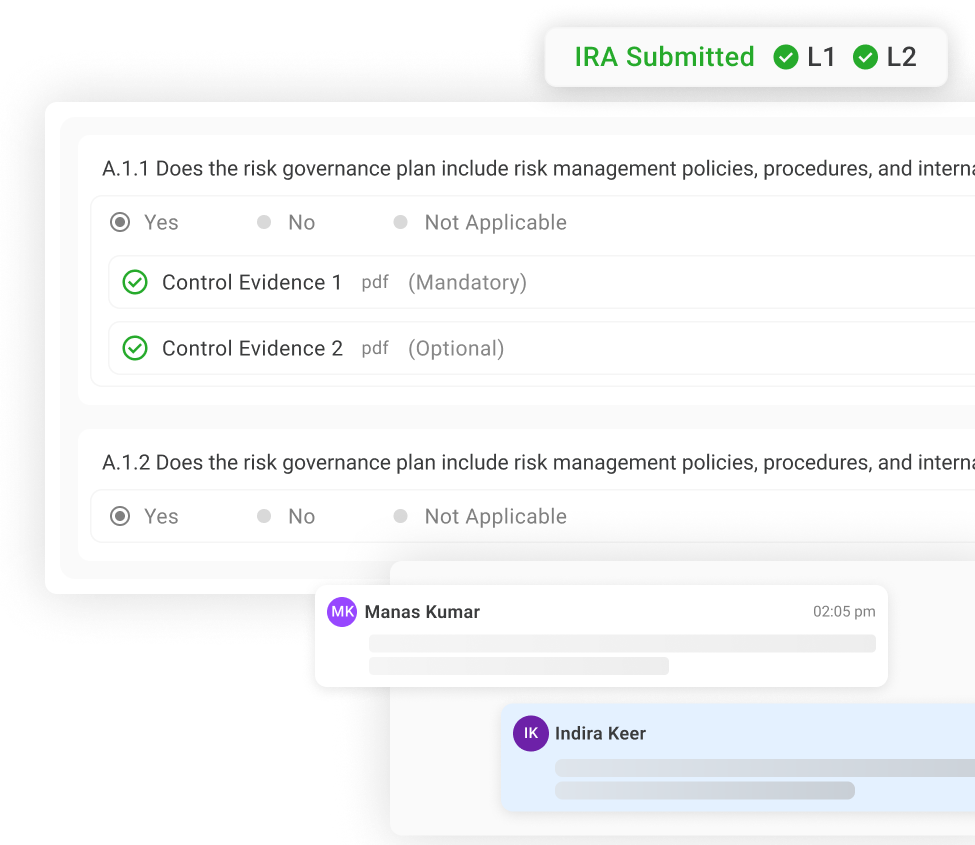The height and width of the screenshot is (845, 975).
Task: Open Control Evidence 1 mandatory pdf row
Action: (540, 283)
